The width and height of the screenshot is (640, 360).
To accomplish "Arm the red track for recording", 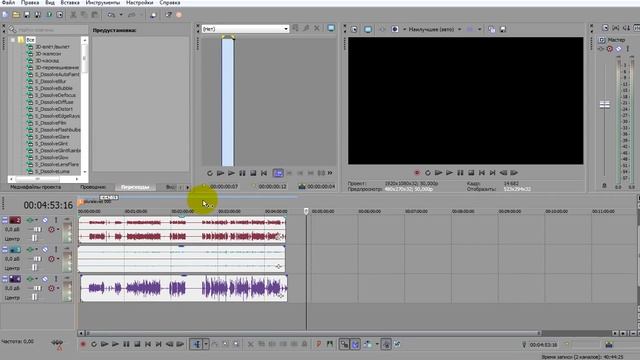I will (51, 229).
